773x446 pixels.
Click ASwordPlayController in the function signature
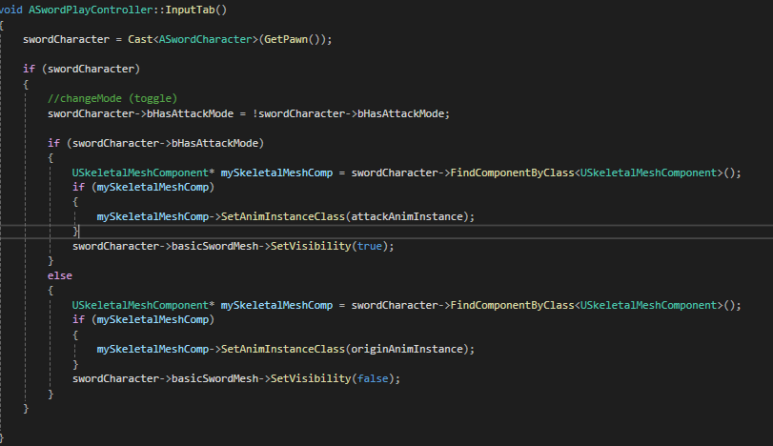(x=91, y=10)
